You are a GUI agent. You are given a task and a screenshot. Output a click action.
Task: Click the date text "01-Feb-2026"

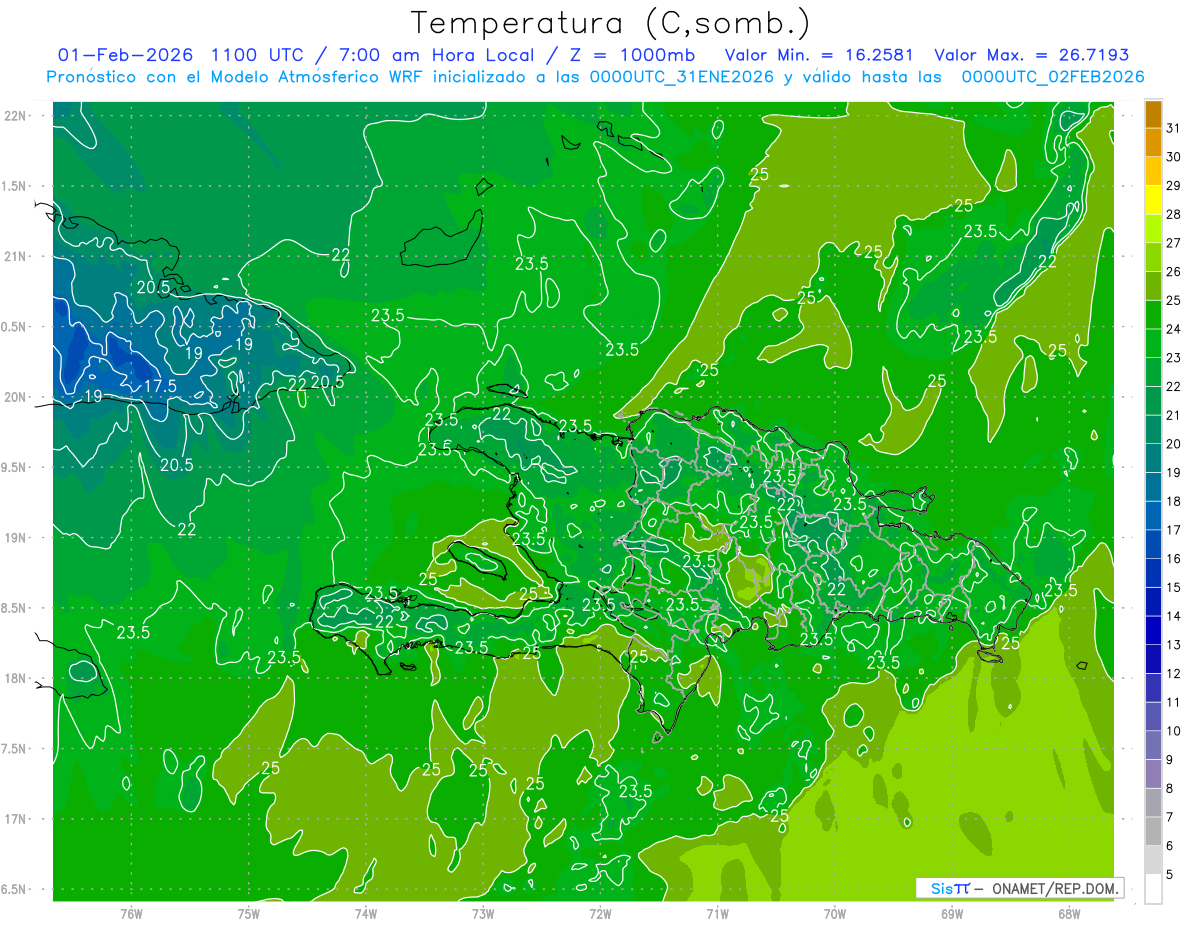[126, 55]
